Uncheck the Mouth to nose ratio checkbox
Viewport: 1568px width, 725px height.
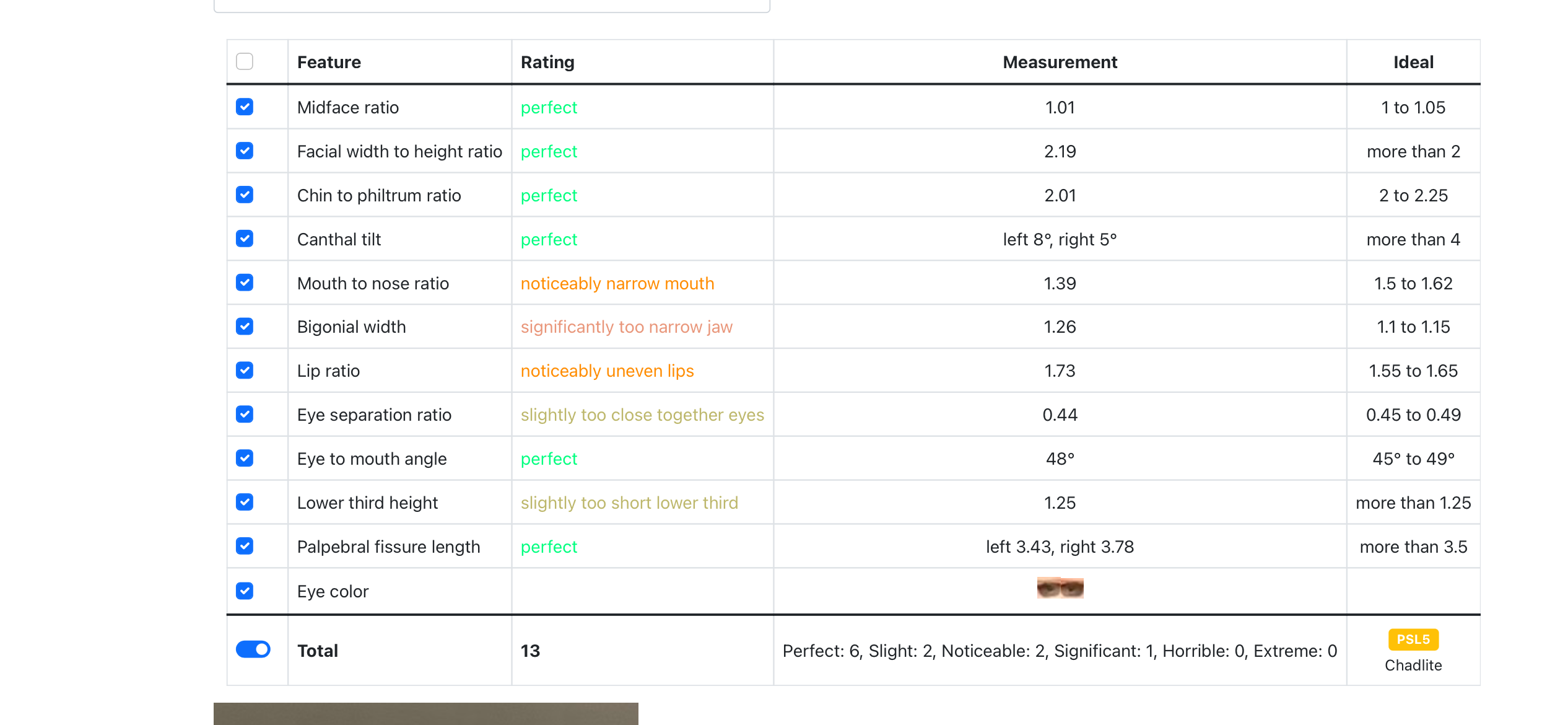245,283
